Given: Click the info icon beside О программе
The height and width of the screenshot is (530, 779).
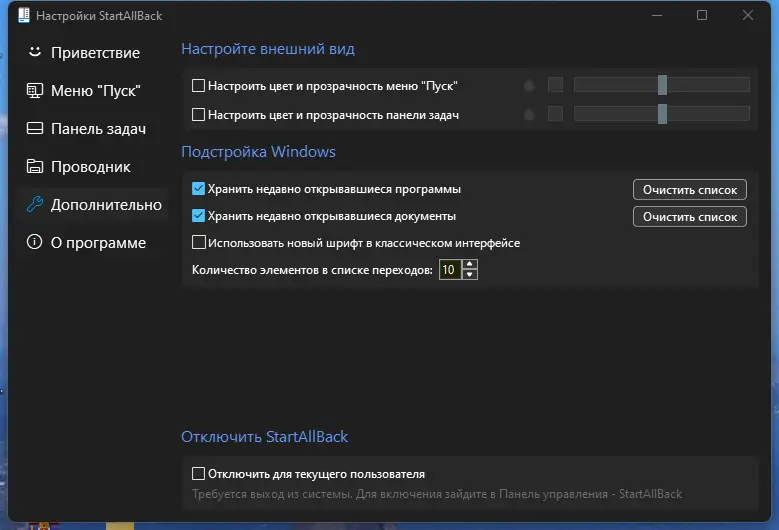Looking at the screenshot, I should click(x=34, y=242).
